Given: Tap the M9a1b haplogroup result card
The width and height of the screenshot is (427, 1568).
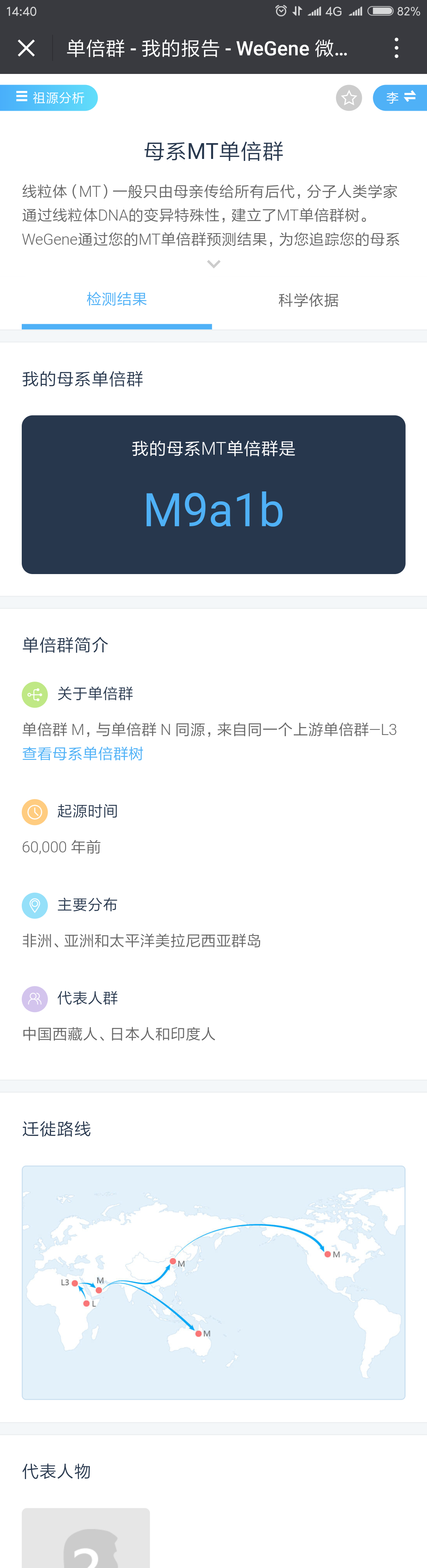Looking at the screenshot, I should (213, 494).
